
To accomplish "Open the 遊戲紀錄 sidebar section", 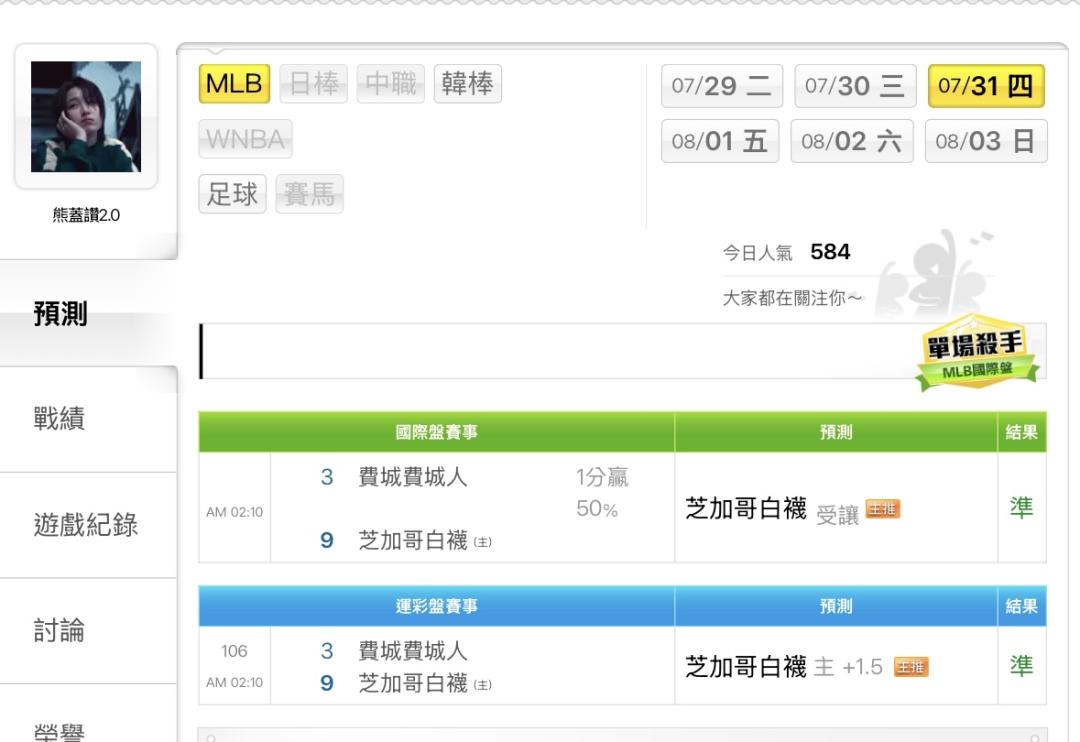I will coord(86,525).
